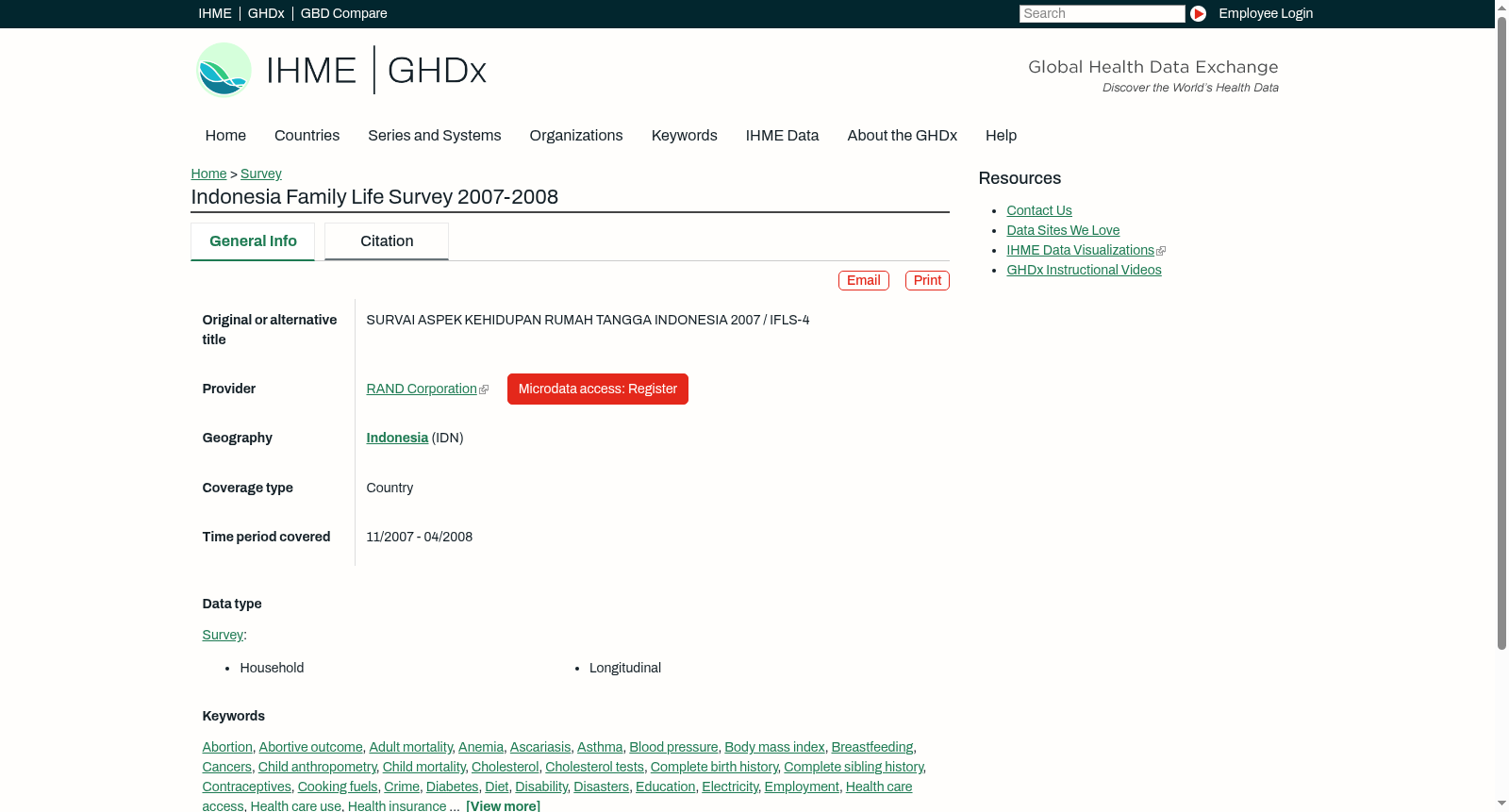Screen dimensions: 1509x812
Task: Click Health care use keyword
Action: 295,806
